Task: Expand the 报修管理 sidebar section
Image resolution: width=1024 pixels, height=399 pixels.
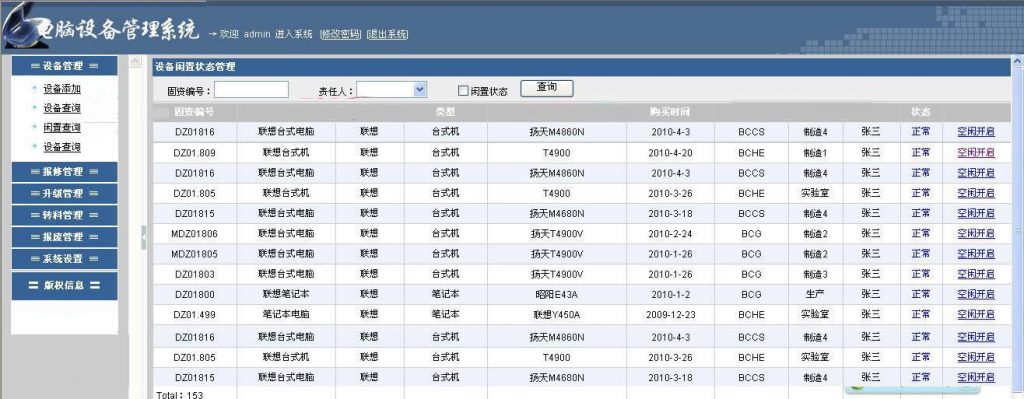Action: click(64, 172)
